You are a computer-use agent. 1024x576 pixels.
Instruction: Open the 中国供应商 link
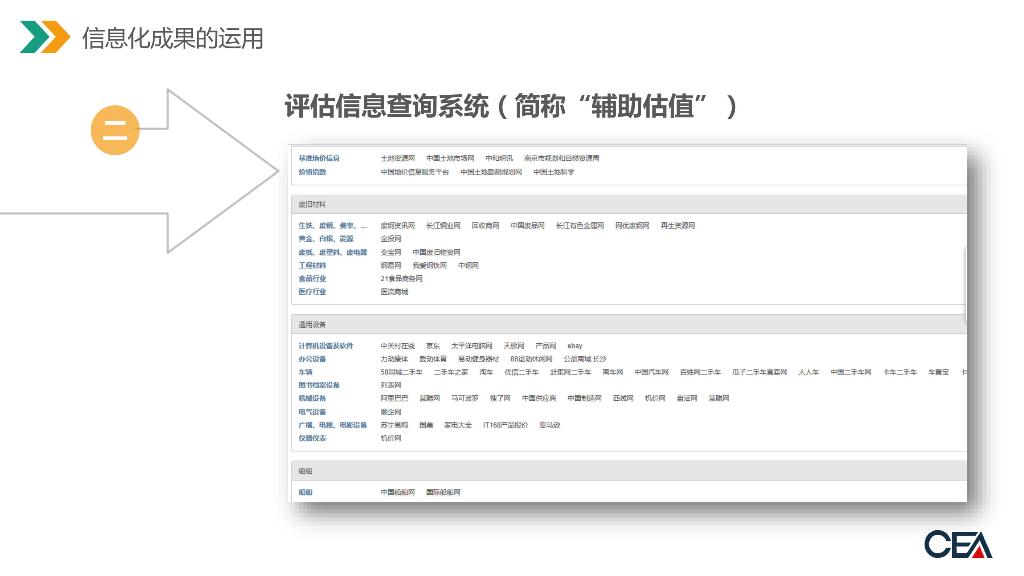pyautogui.click(x=539, y=398)
